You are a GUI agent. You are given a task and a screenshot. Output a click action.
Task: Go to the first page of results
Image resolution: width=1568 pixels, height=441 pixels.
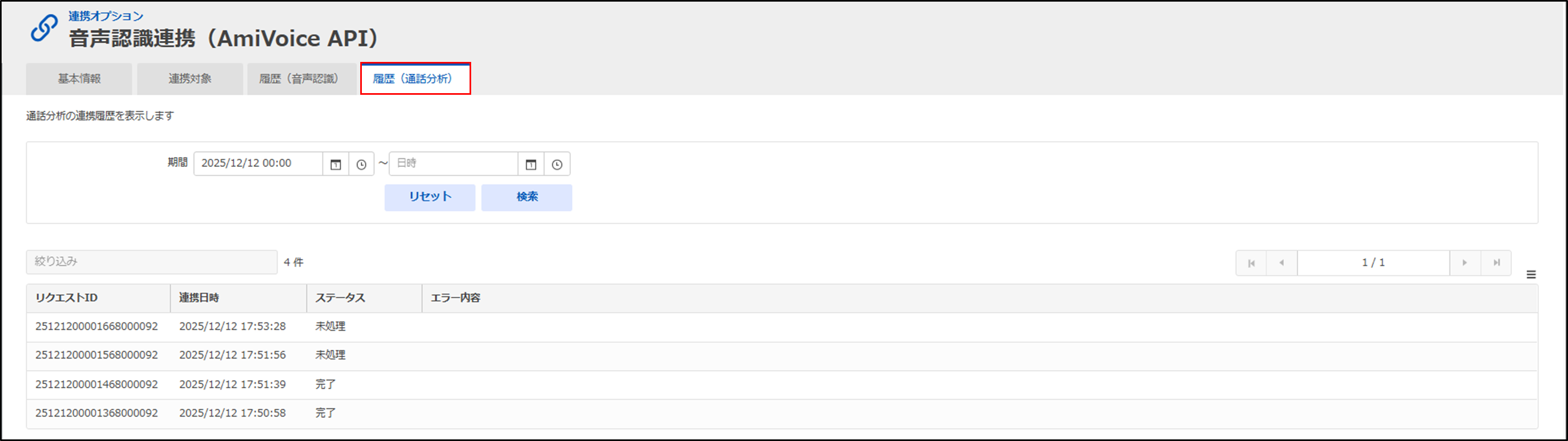[1251, 263]
